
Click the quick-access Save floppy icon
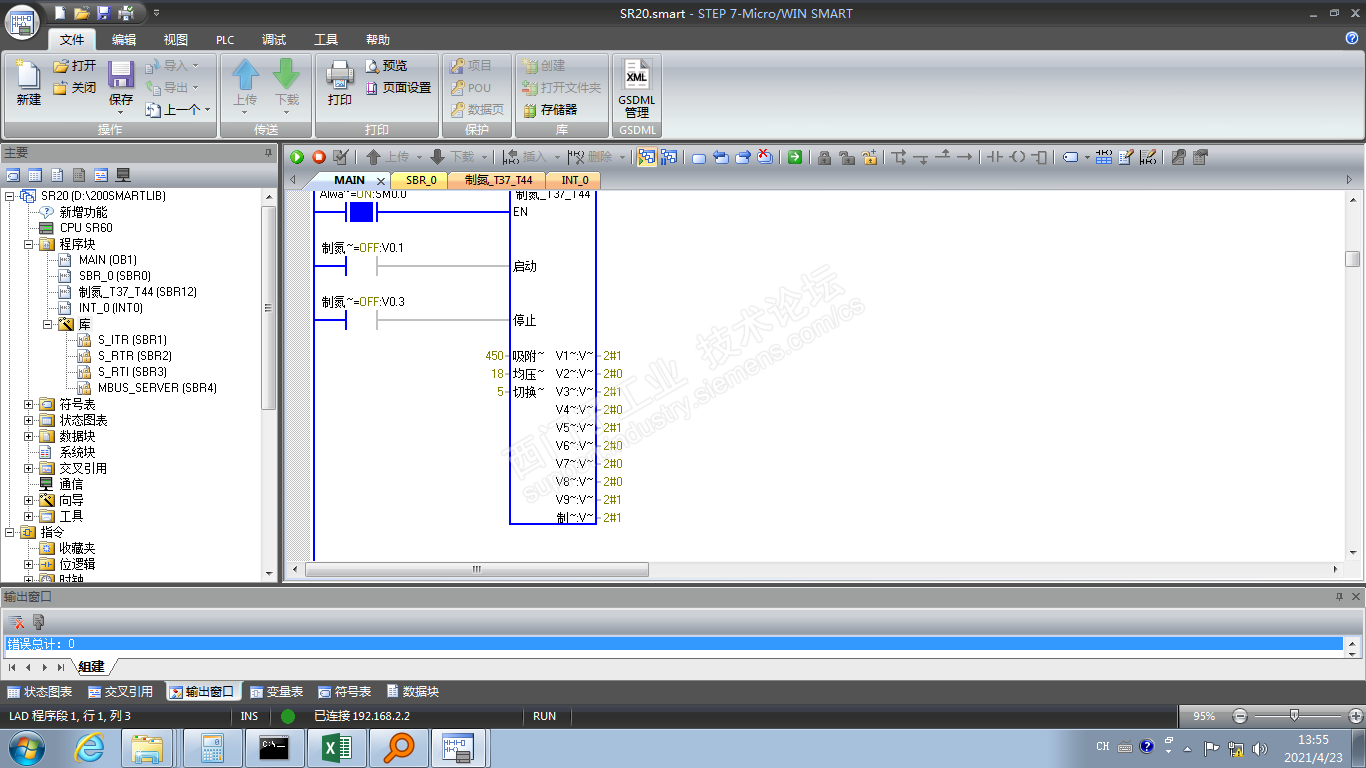tap(103, 13)
